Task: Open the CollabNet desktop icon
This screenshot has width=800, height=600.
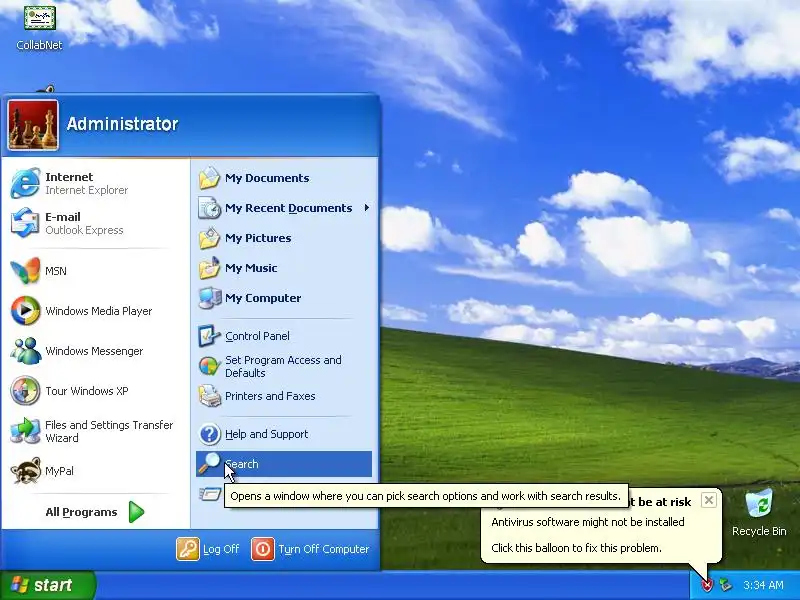Action: 39,17
